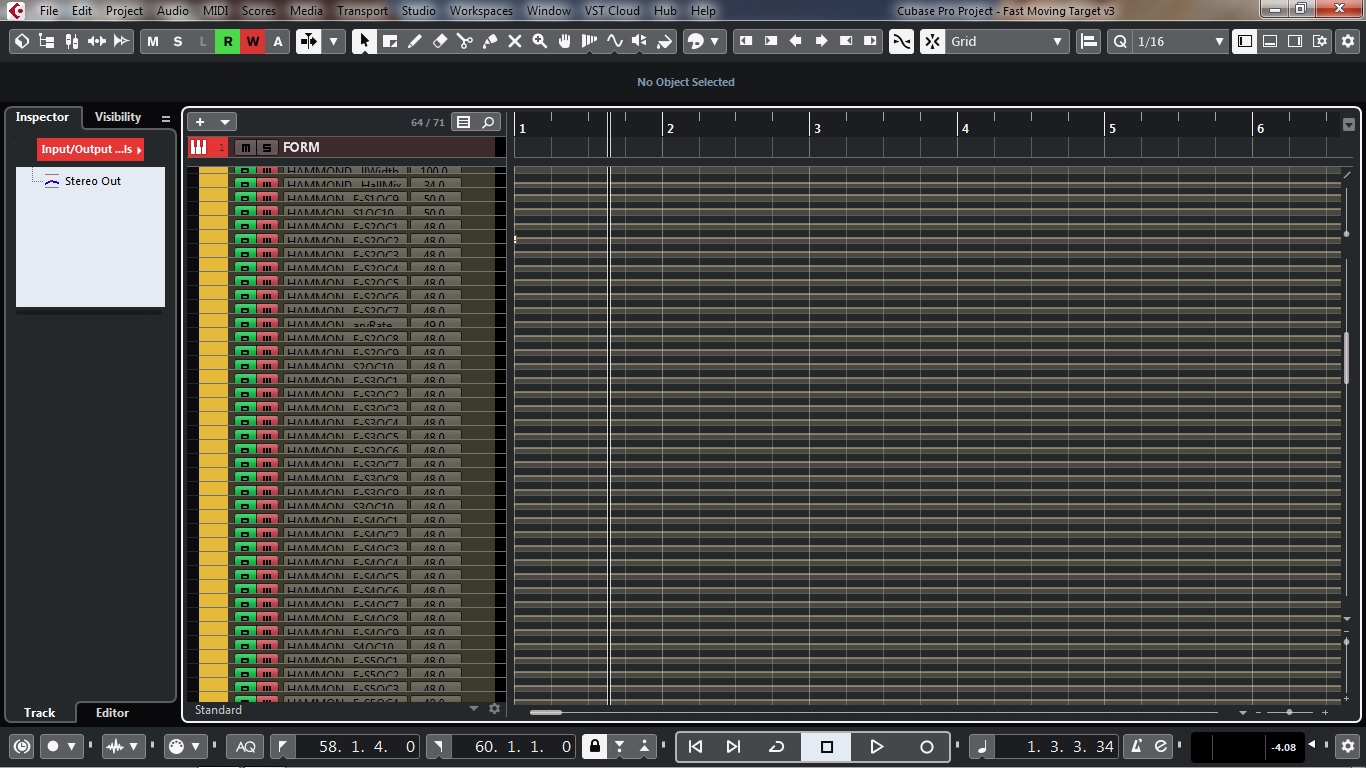The height and width of the screenshot is (768, 1366).
Task: Open the VST Cloud menu
Action: click(x=612, y=10)
